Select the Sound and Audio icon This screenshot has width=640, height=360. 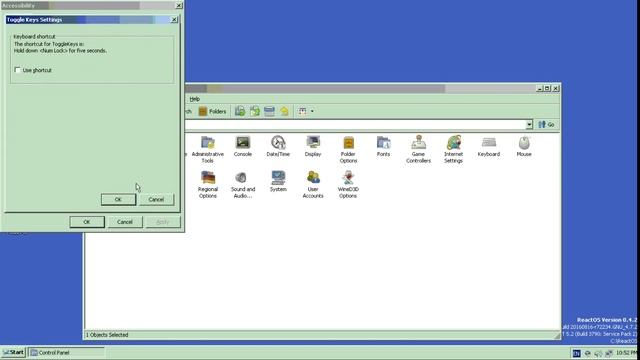(243, 184)
